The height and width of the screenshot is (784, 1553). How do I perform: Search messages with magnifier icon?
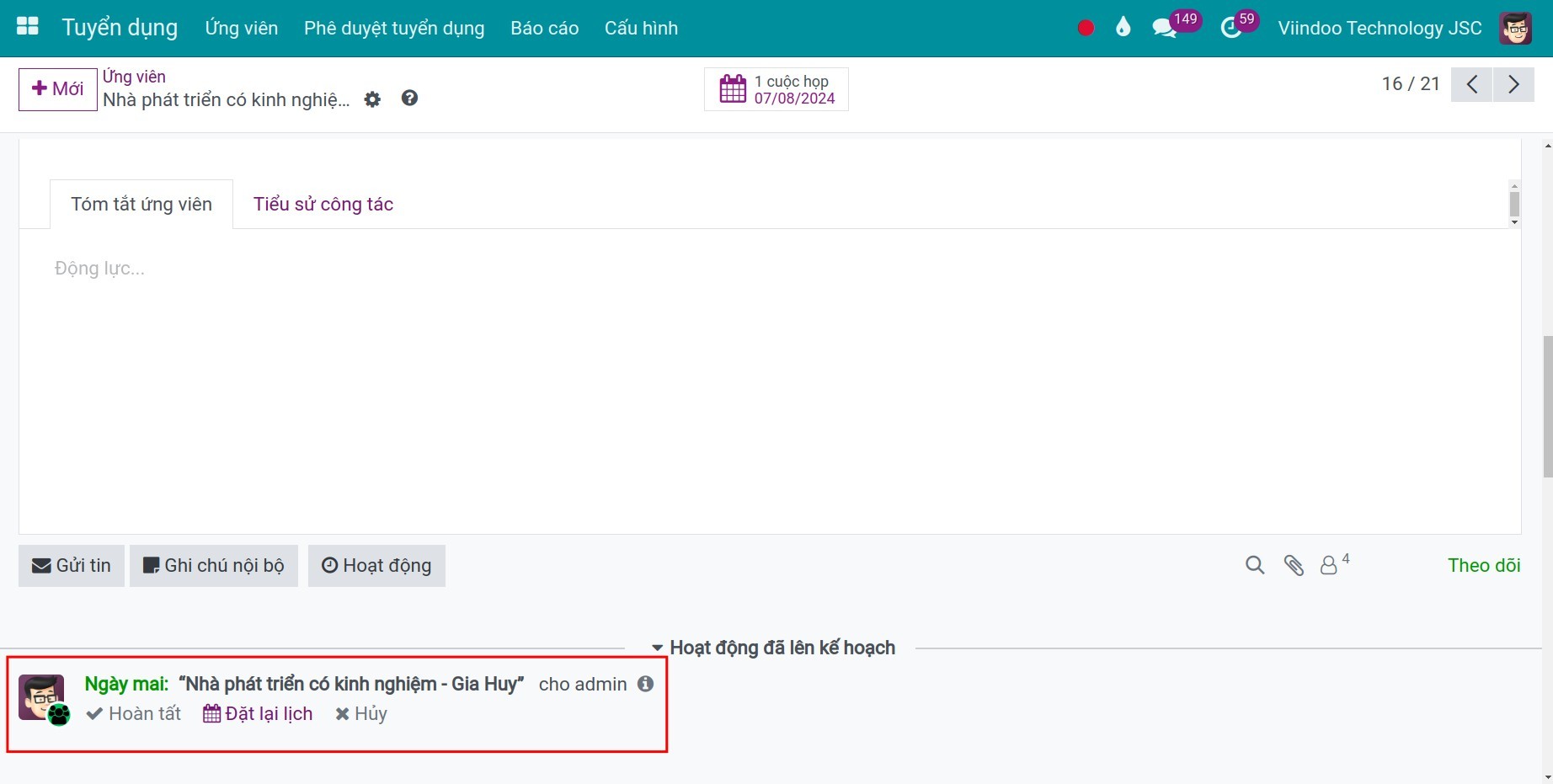coord(1255,566)
